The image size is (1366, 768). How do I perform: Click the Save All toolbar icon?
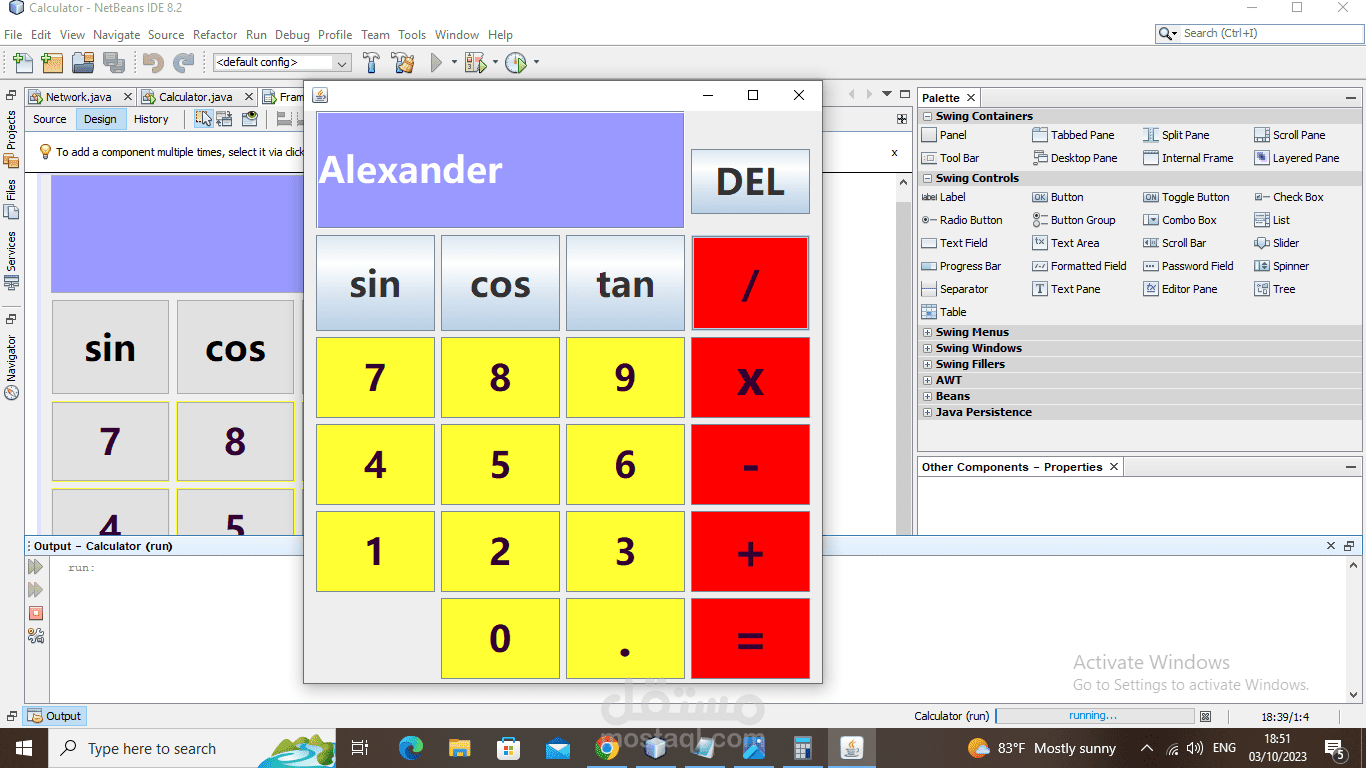pos(114,63)
